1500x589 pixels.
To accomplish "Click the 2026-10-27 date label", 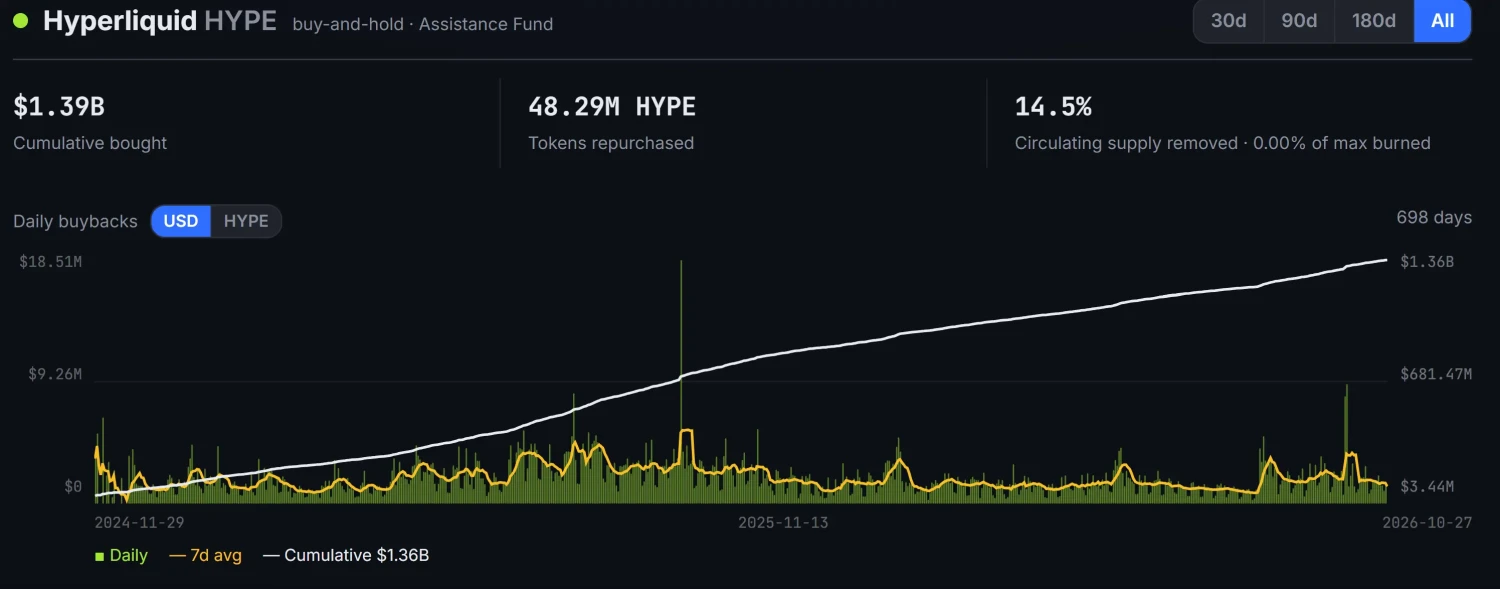I will (1427, 522).
